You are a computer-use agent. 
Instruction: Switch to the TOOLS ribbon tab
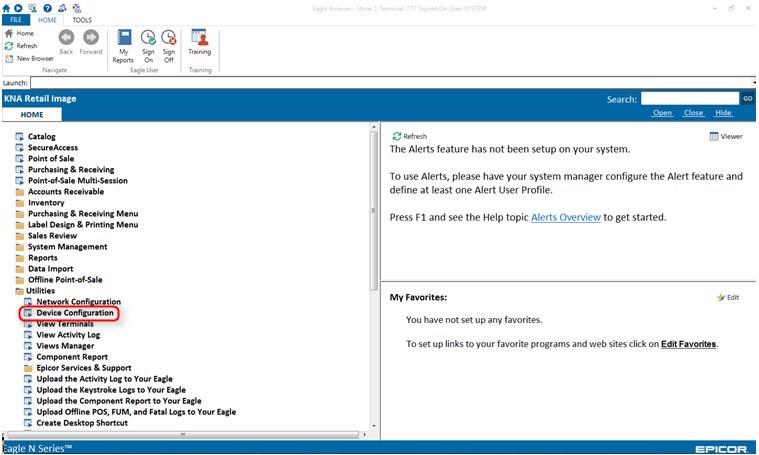point(82,19)
